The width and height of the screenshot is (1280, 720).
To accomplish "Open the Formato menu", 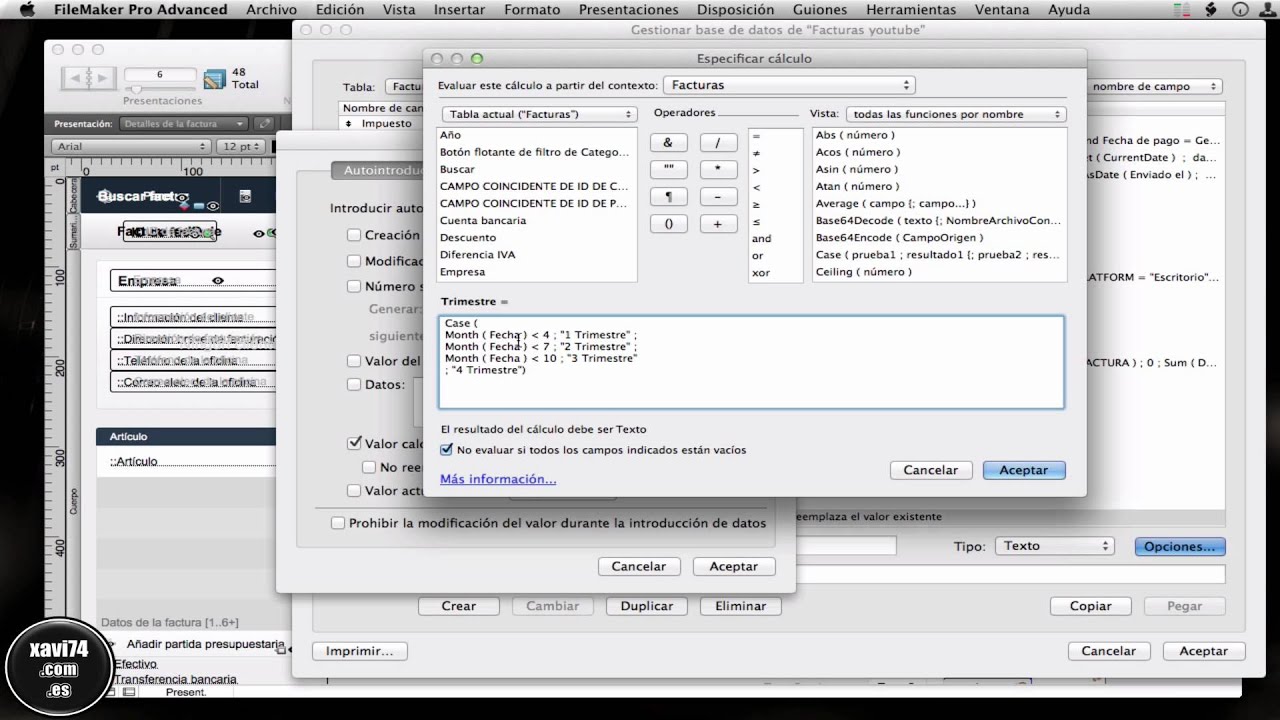I will [x=532, y=10].
